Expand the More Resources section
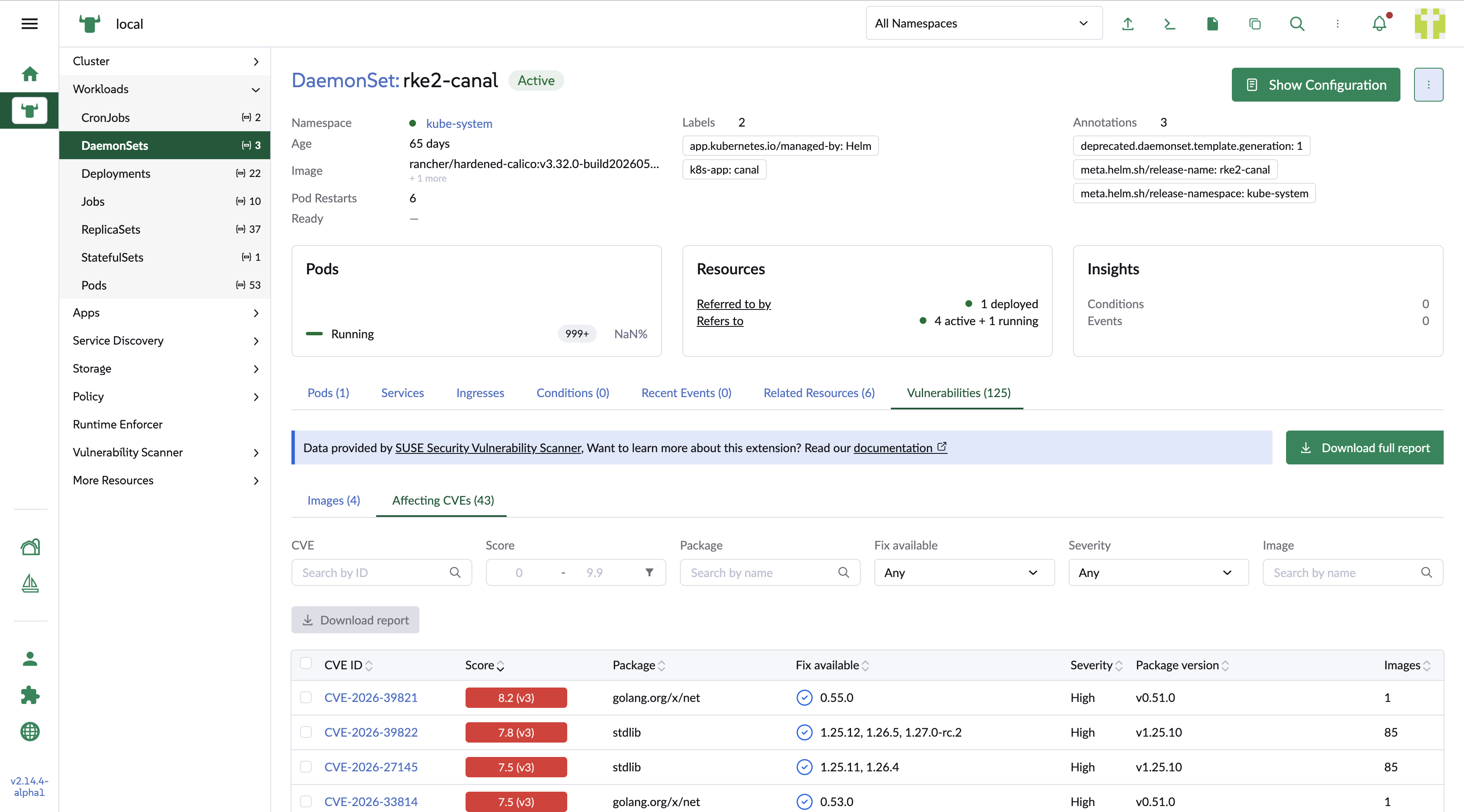Viewport: 1464px width, 812px height. tap(165, 481)
